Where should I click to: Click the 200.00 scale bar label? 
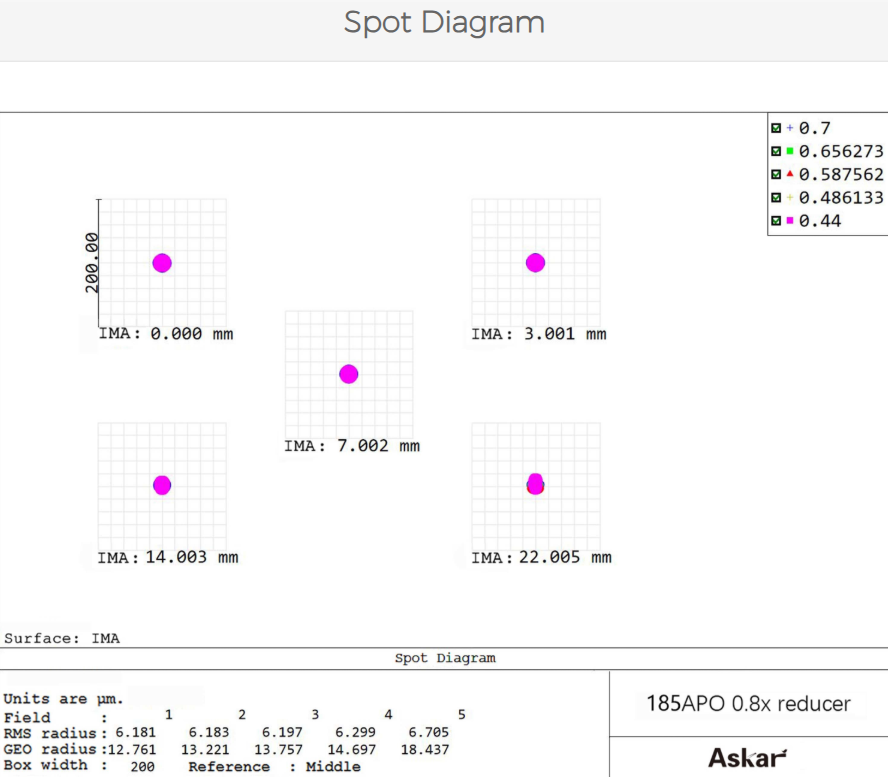92,262
